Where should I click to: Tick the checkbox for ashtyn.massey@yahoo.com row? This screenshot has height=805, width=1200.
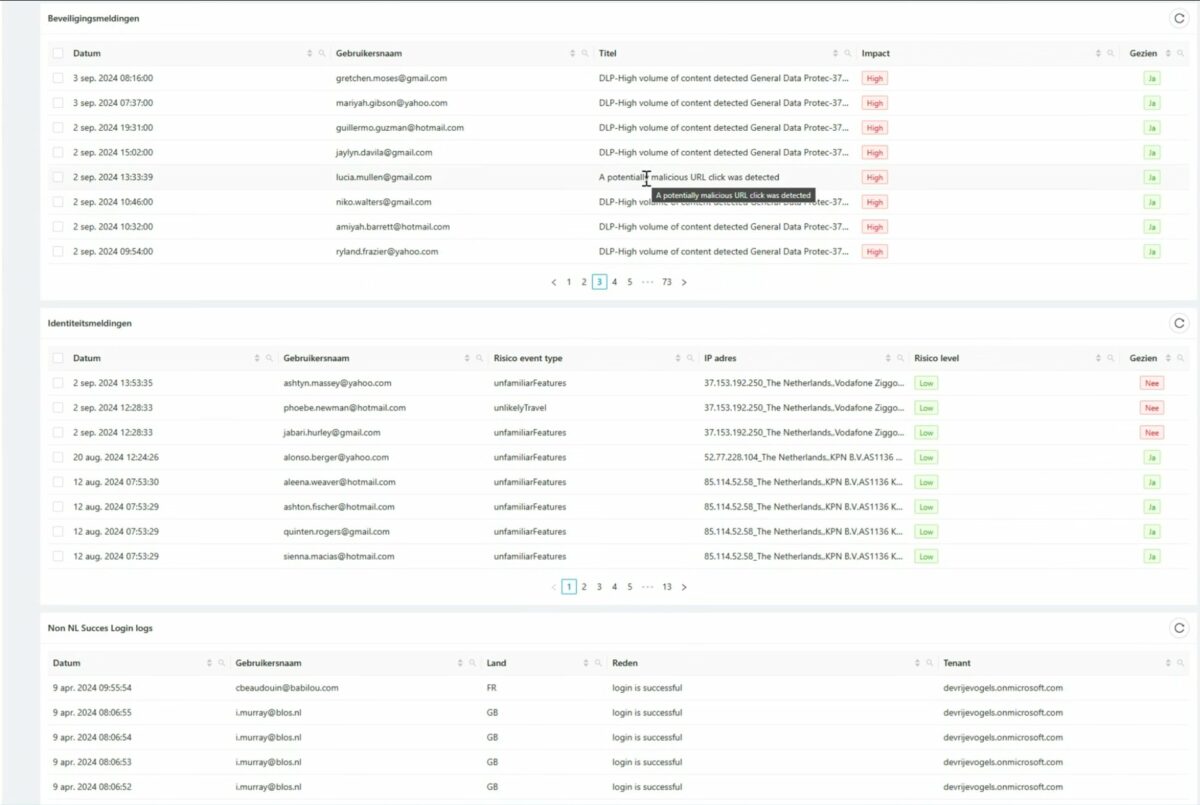[x=58, y=383]
